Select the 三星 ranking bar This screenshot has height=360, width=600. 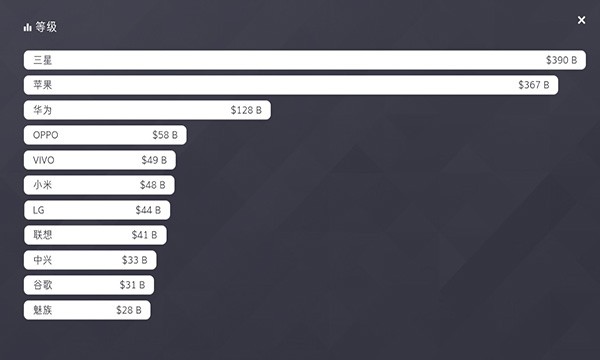pyautogui.click(x=305, y=60)
